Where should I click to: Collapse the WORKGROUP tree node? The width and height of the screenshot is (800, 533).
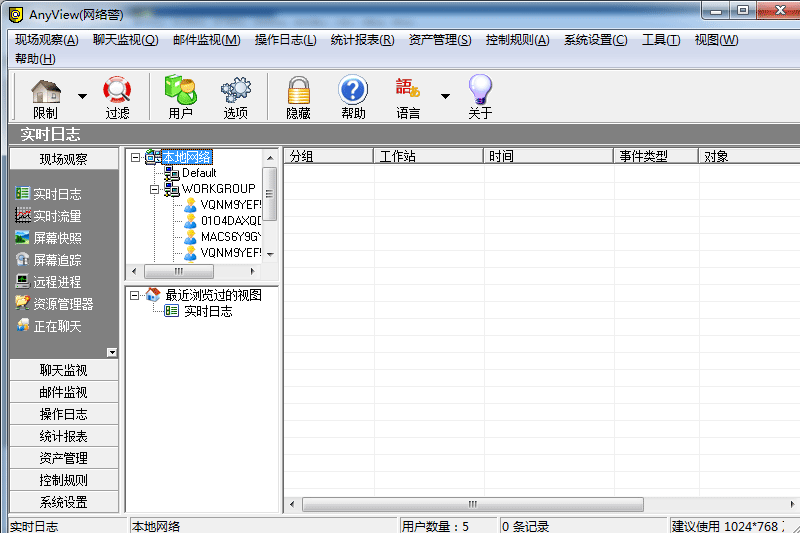(154, 189)
